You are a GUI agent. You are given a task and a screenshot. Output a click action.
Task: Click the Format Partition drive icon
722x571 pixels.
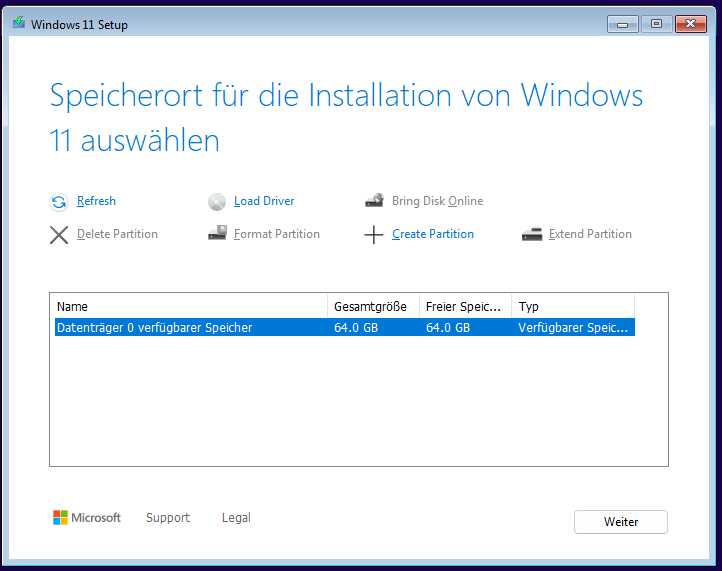click(217, 233)
